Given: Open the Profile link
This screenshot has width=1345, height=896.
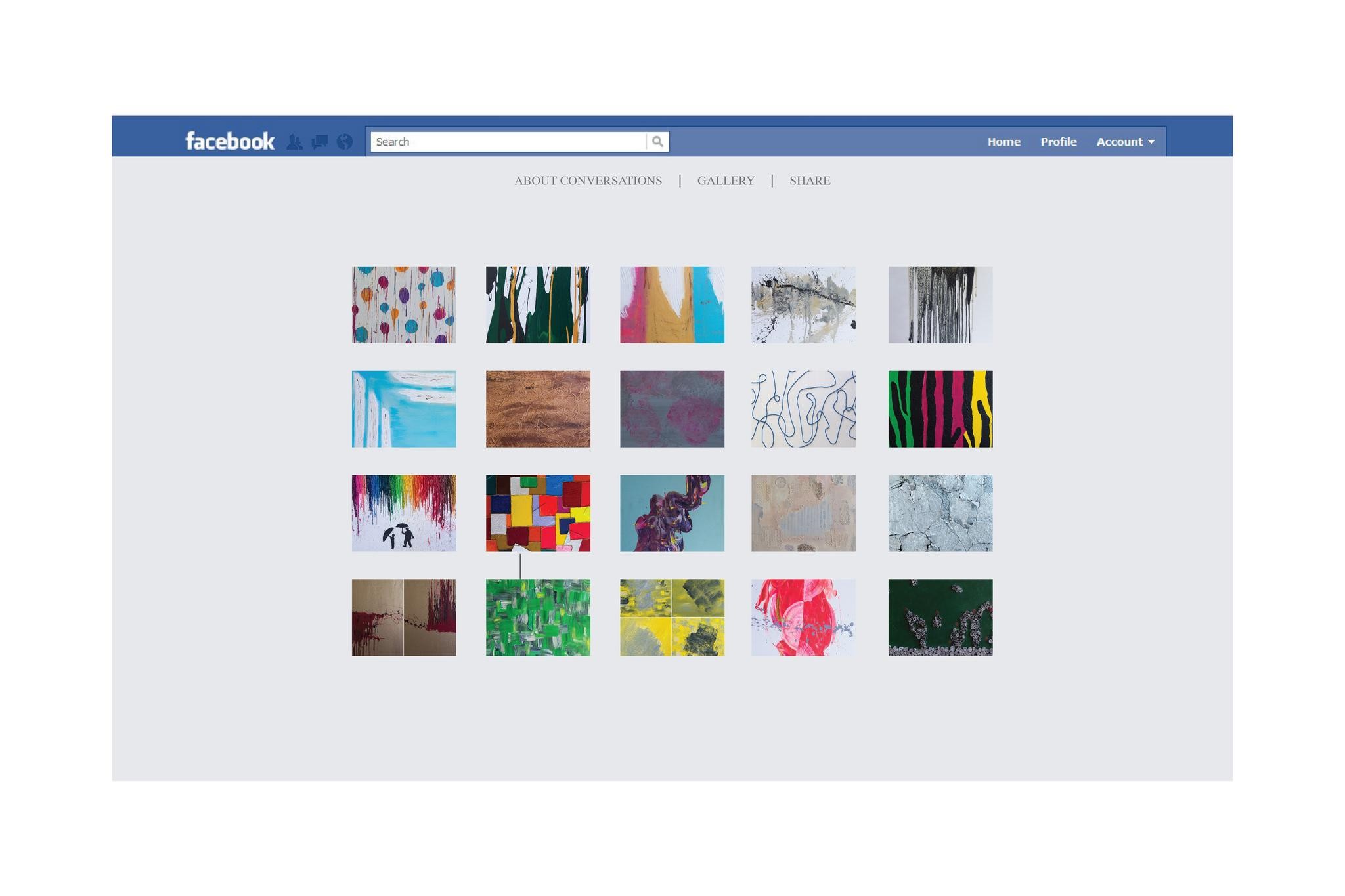Looking at the screenshot, I should point(1058,142).
